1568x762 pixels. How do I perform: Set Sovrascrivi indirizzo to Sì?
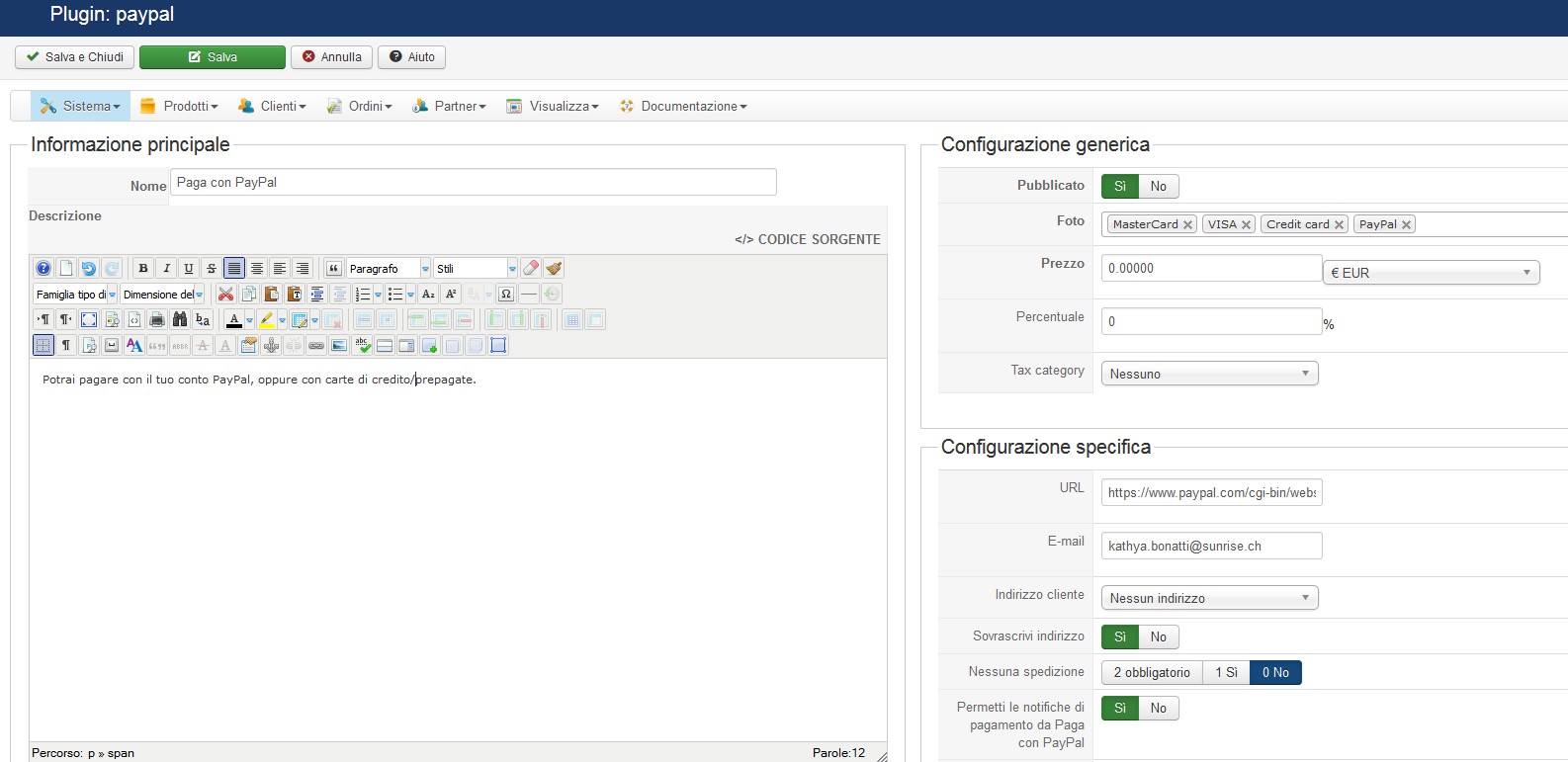click(1120, 636)
